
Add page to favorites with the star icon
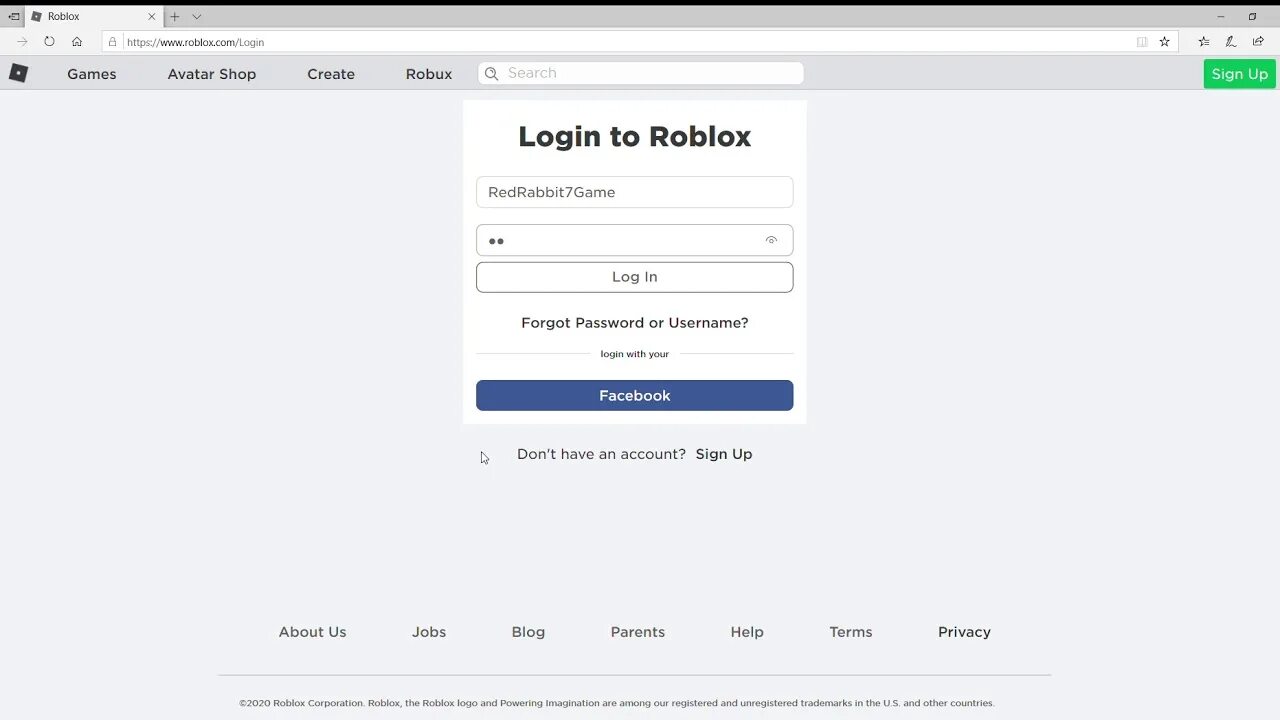tap(1164, 42)
